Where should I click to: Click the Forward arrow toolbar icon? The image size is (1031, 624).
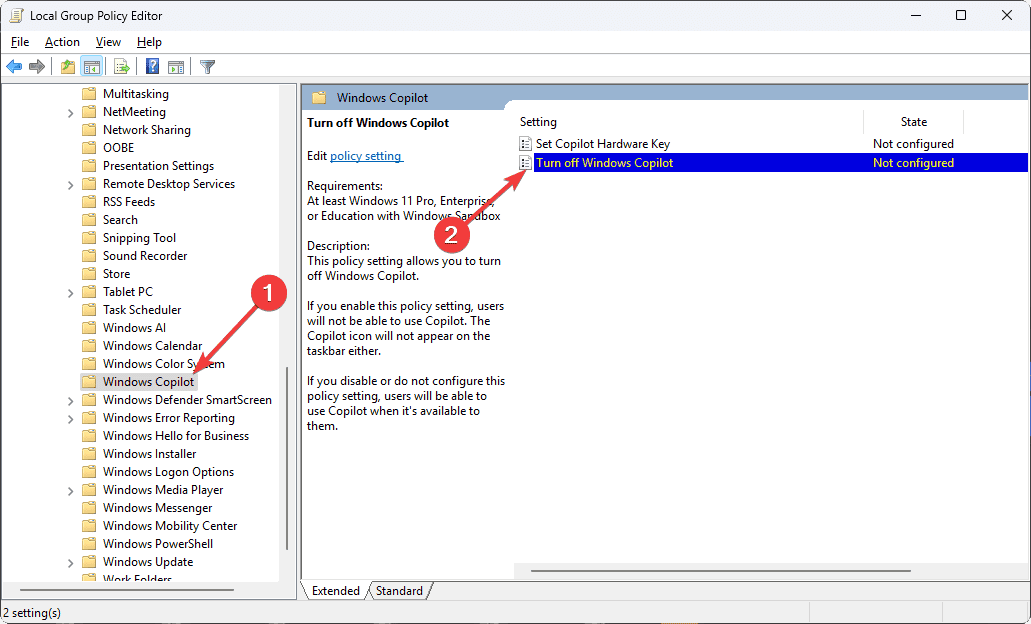tap(37, 66)
